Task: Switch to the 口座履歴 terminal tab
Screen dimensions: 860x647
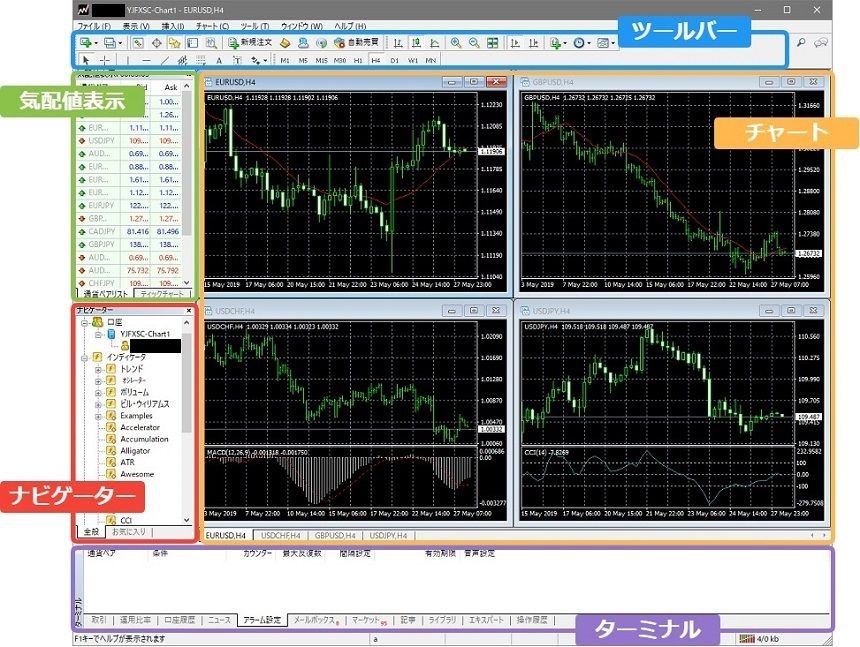Action: click(181, 620)
